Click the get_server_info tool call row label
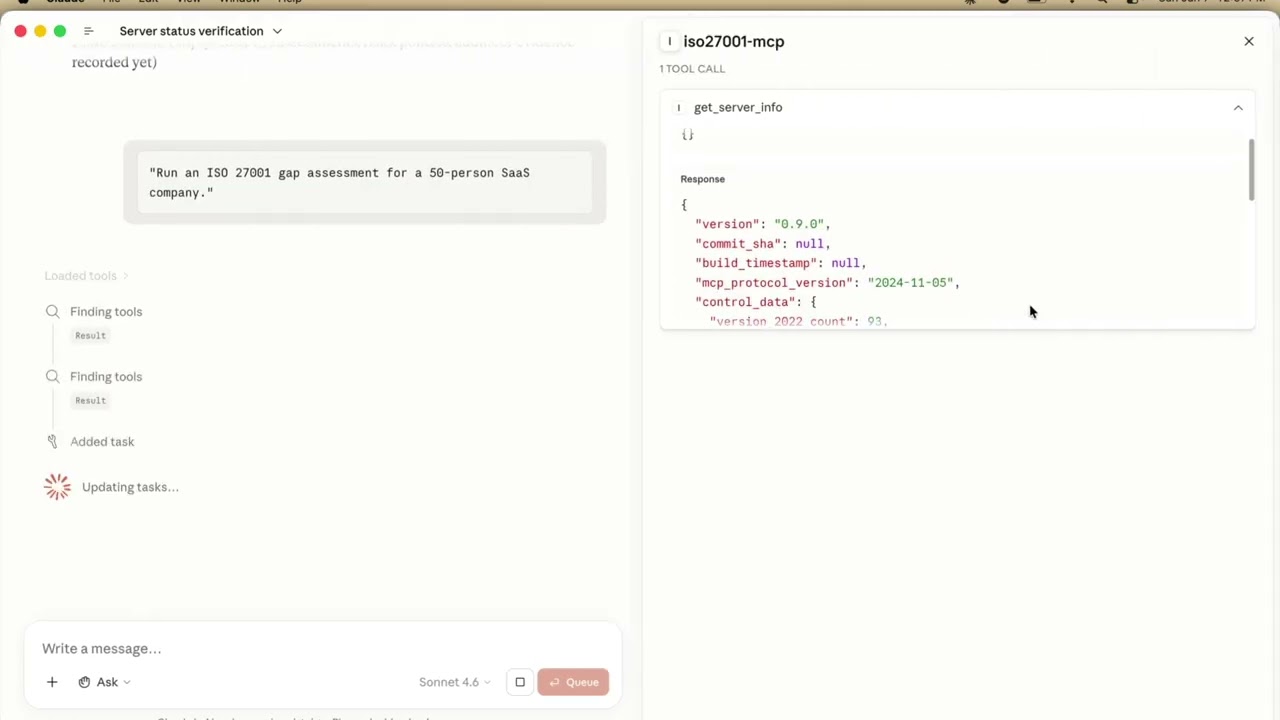 coord(738,108)
